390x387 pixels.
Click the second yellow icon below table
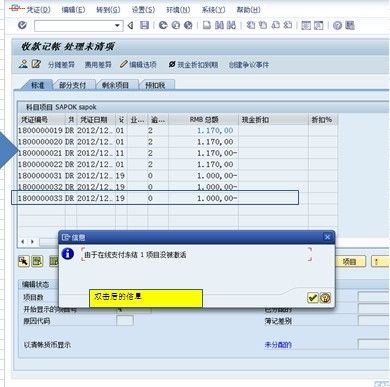point(37,261)
